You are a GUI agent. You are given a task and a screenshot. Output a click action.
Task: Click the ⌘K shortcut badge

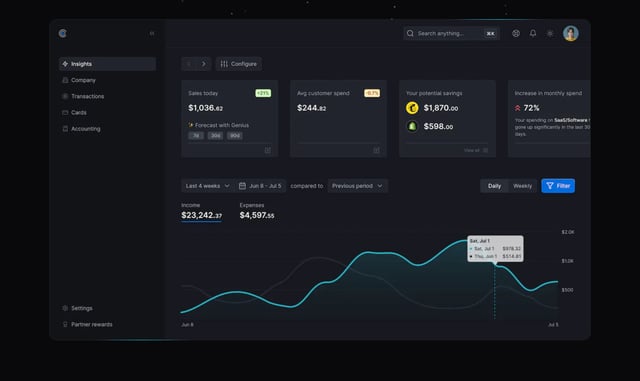pyautogui.click(x=490, y=33)
